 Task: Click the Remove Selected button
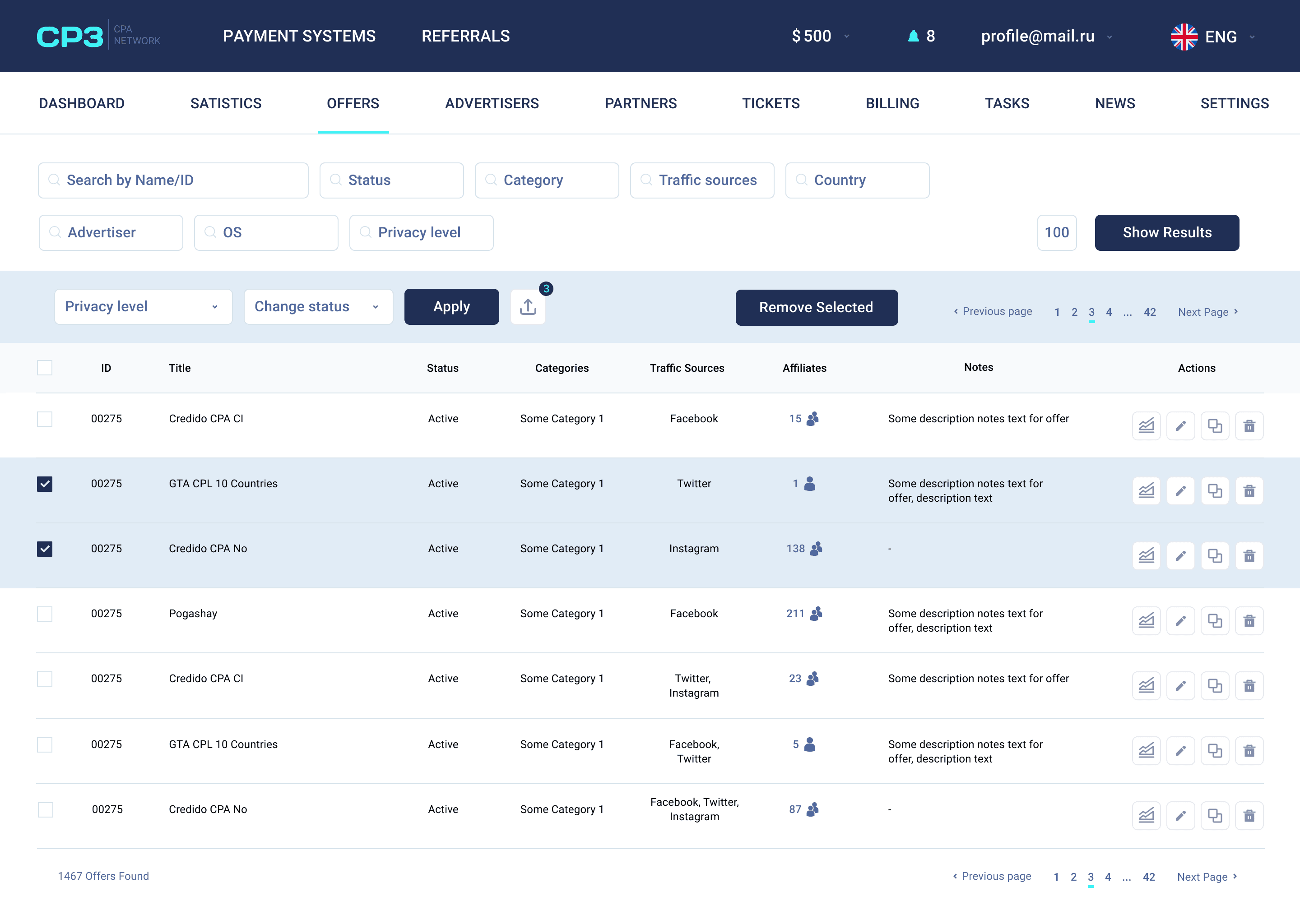[816, 307]
